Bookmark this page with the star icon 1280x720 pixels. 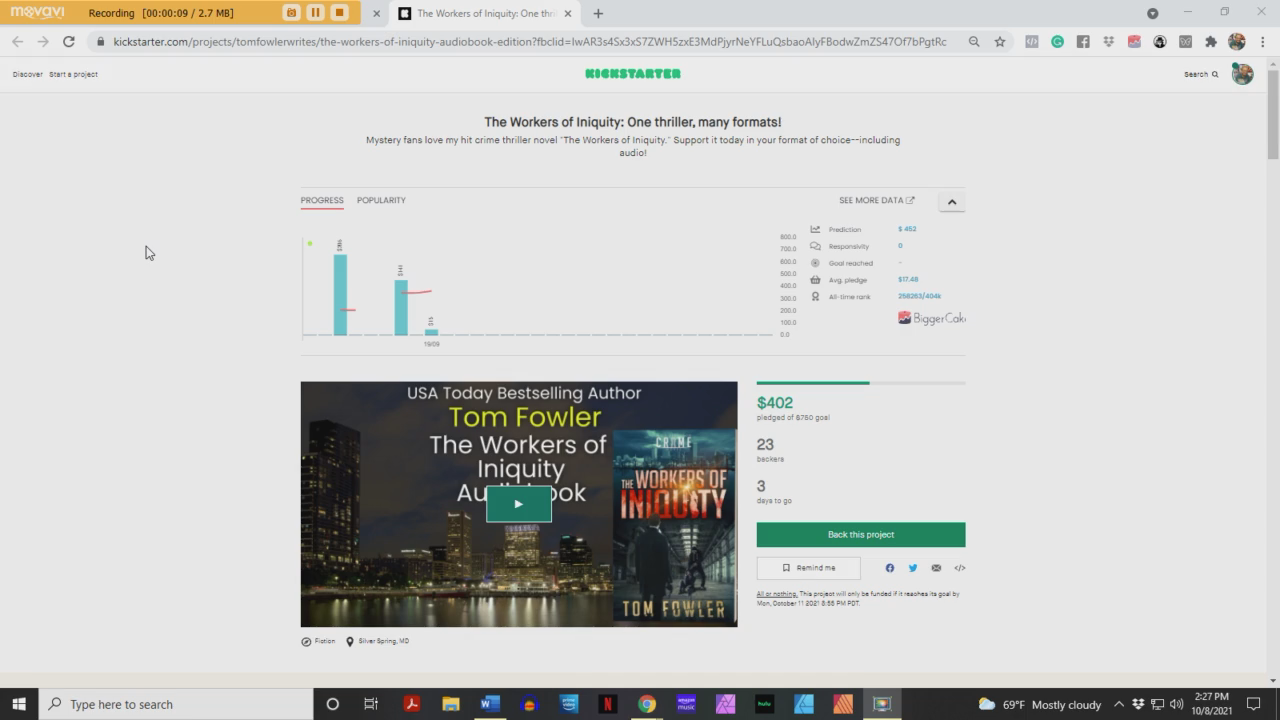(1000, 41)
